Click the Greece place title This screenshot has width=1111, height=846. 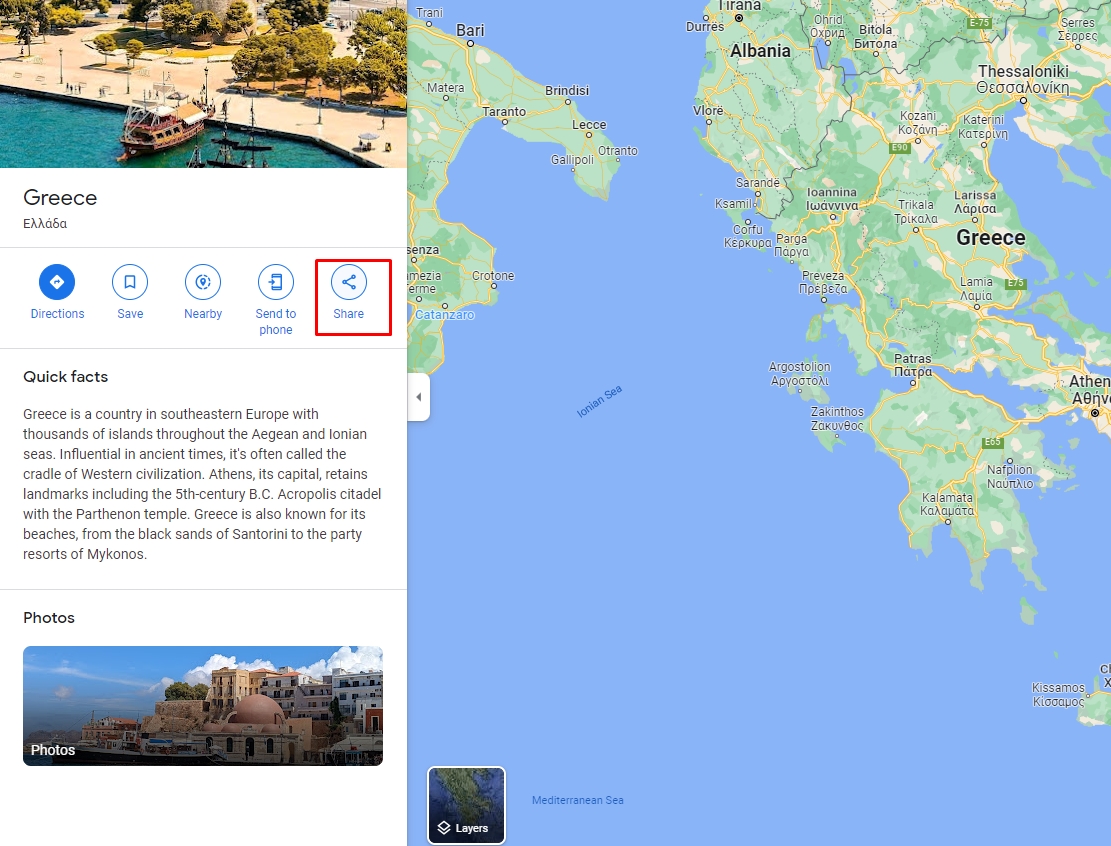(x=60, y=198)
